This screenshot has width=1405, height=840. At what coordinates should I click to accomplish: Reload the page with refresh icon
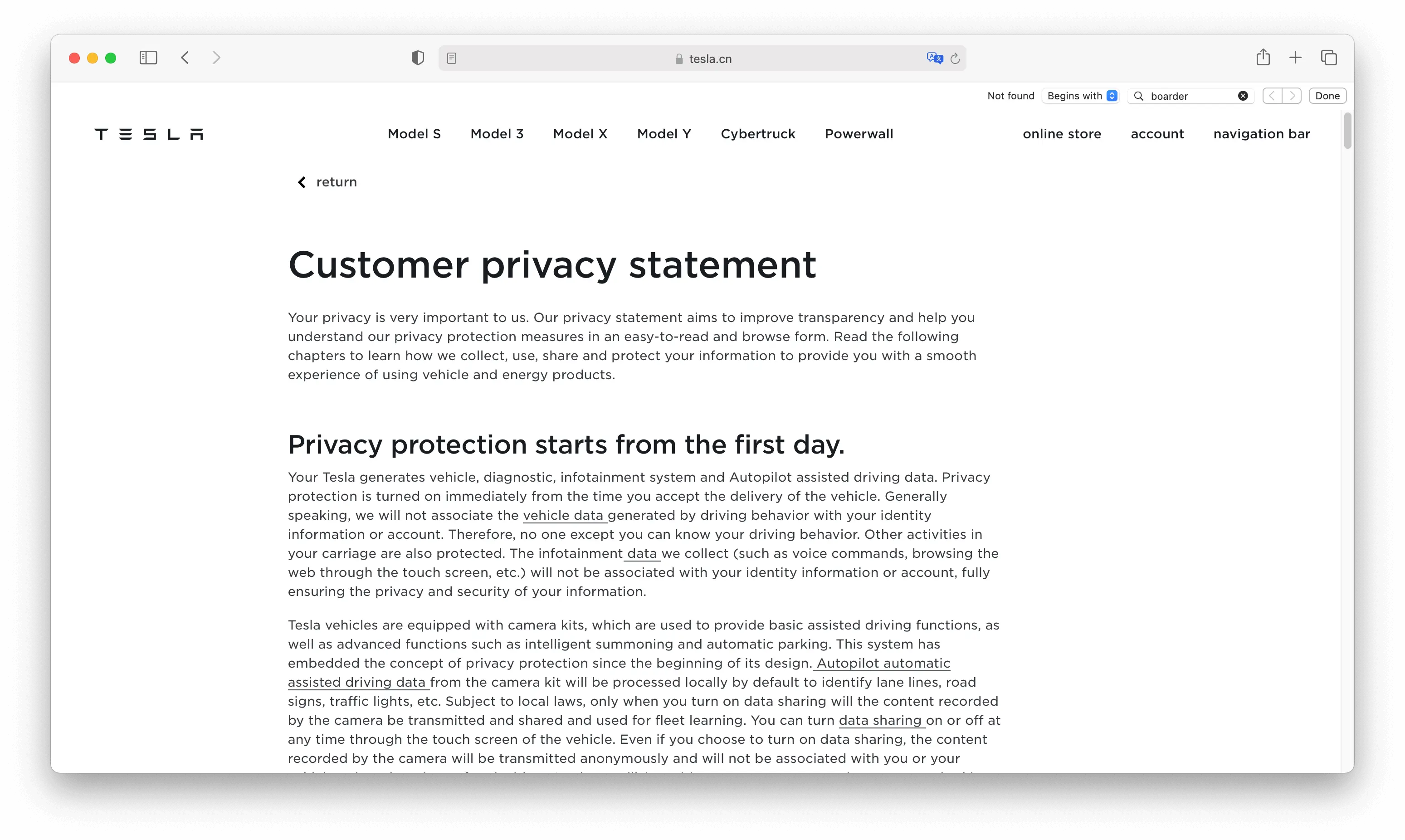click(956, 59)
